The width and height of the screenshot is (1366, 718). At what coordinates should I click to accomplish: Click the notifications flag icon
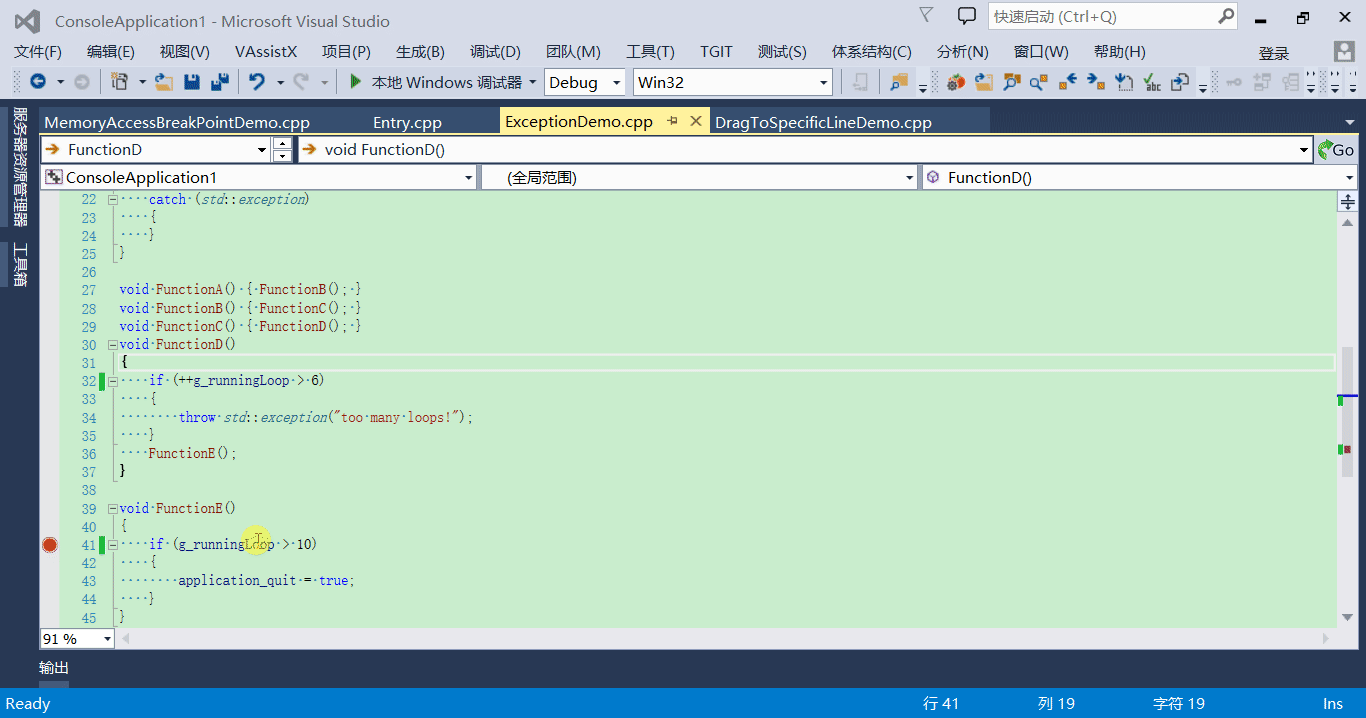[926, 15]
